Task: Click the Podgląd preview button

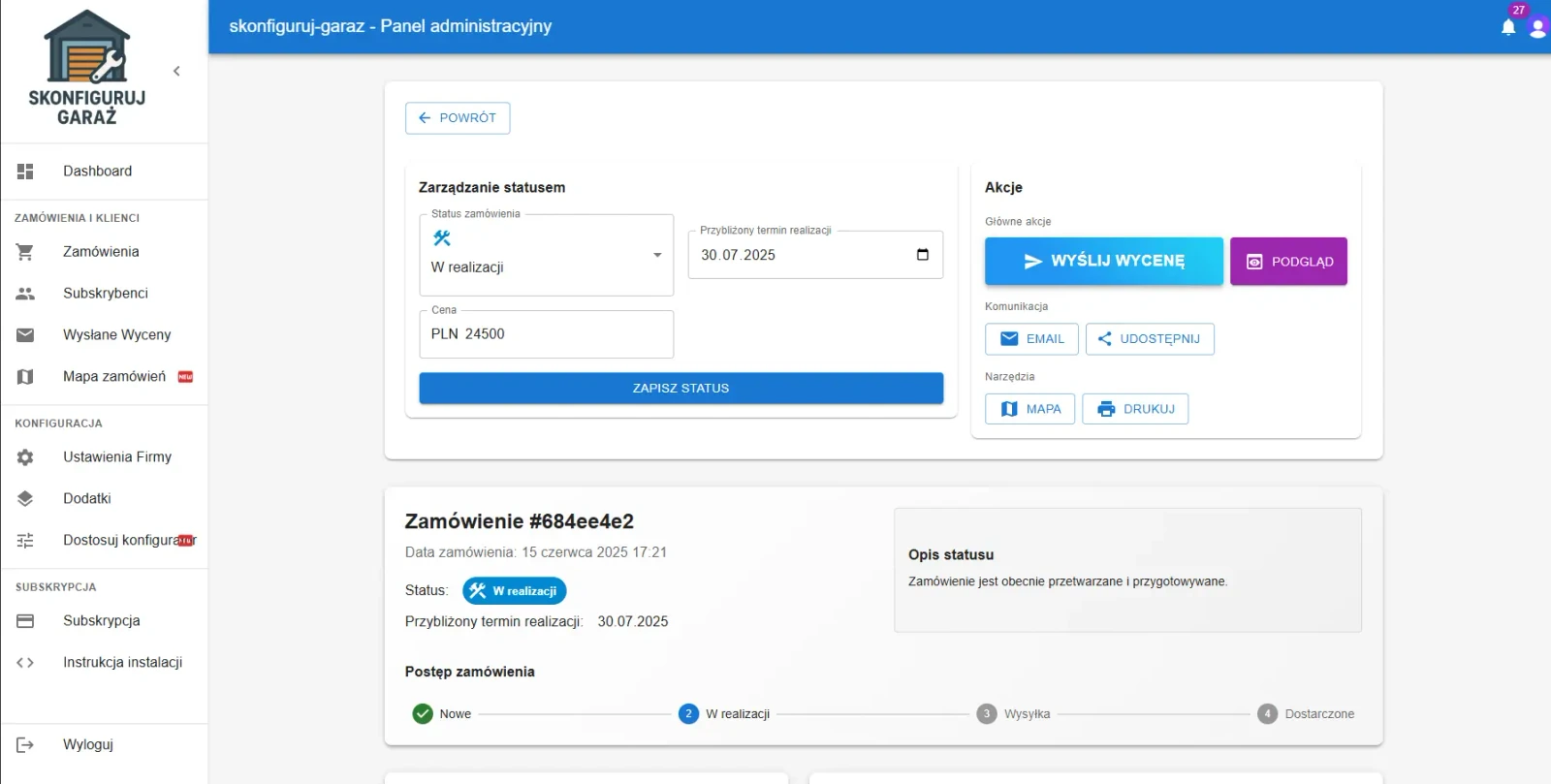Action: [1289, 262]
